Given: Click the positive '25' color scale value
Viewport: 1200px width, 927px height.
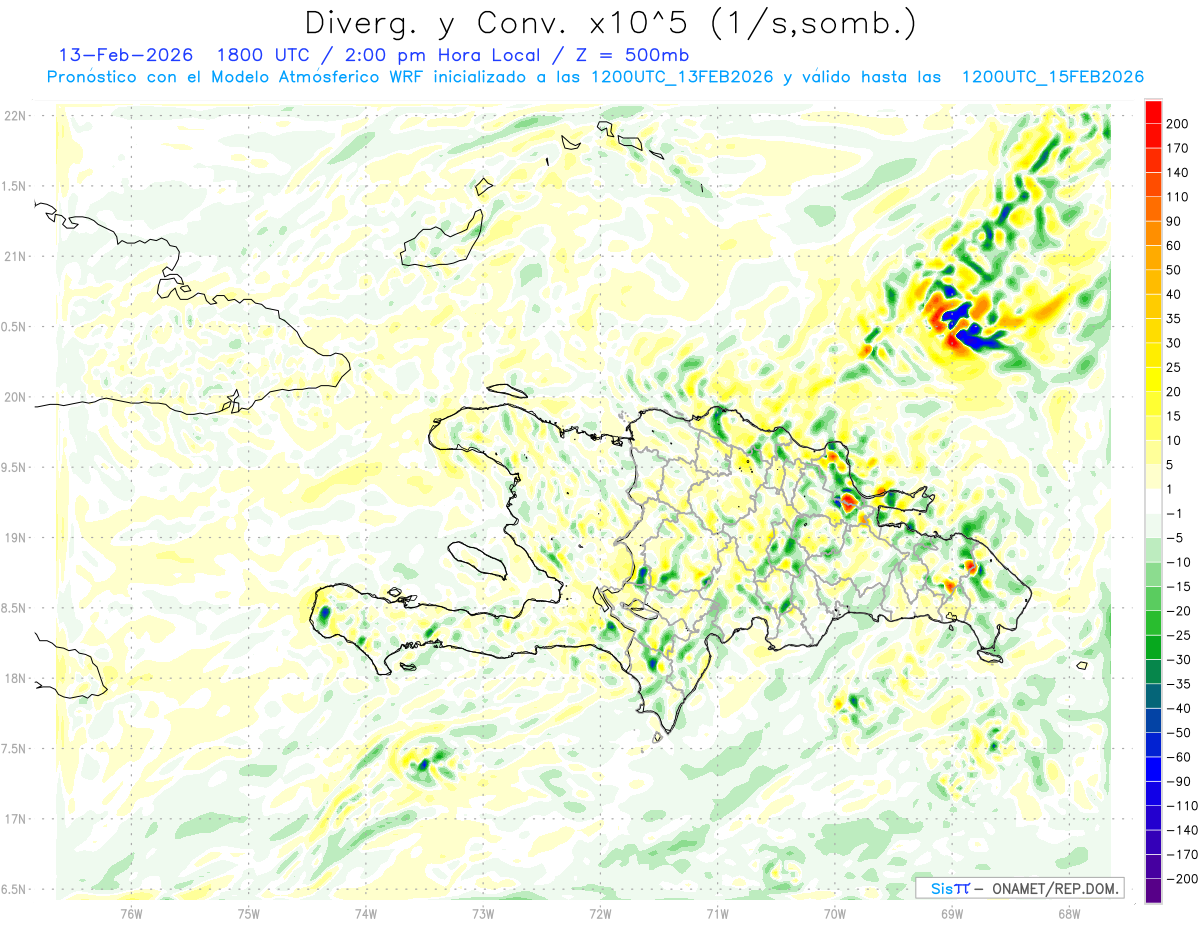Looking at the screenshot, I should pyautogui.click(x=1174, y=367).
